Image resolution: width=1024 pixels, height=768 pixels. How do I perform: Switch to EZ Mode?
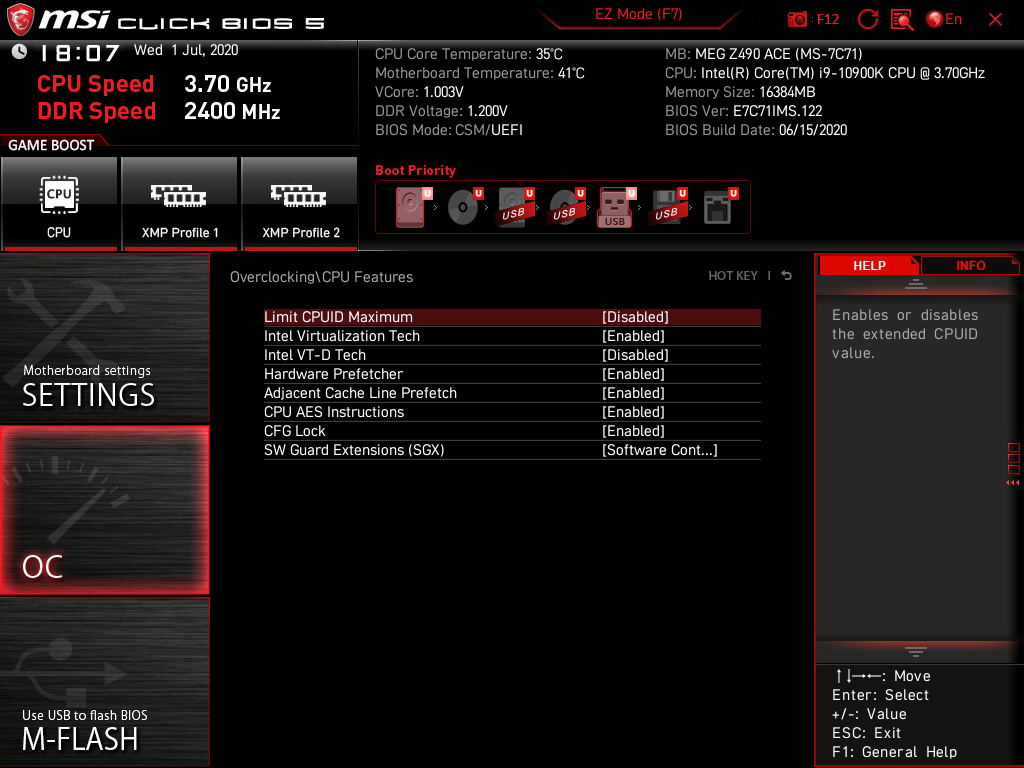tap(639, 16)
